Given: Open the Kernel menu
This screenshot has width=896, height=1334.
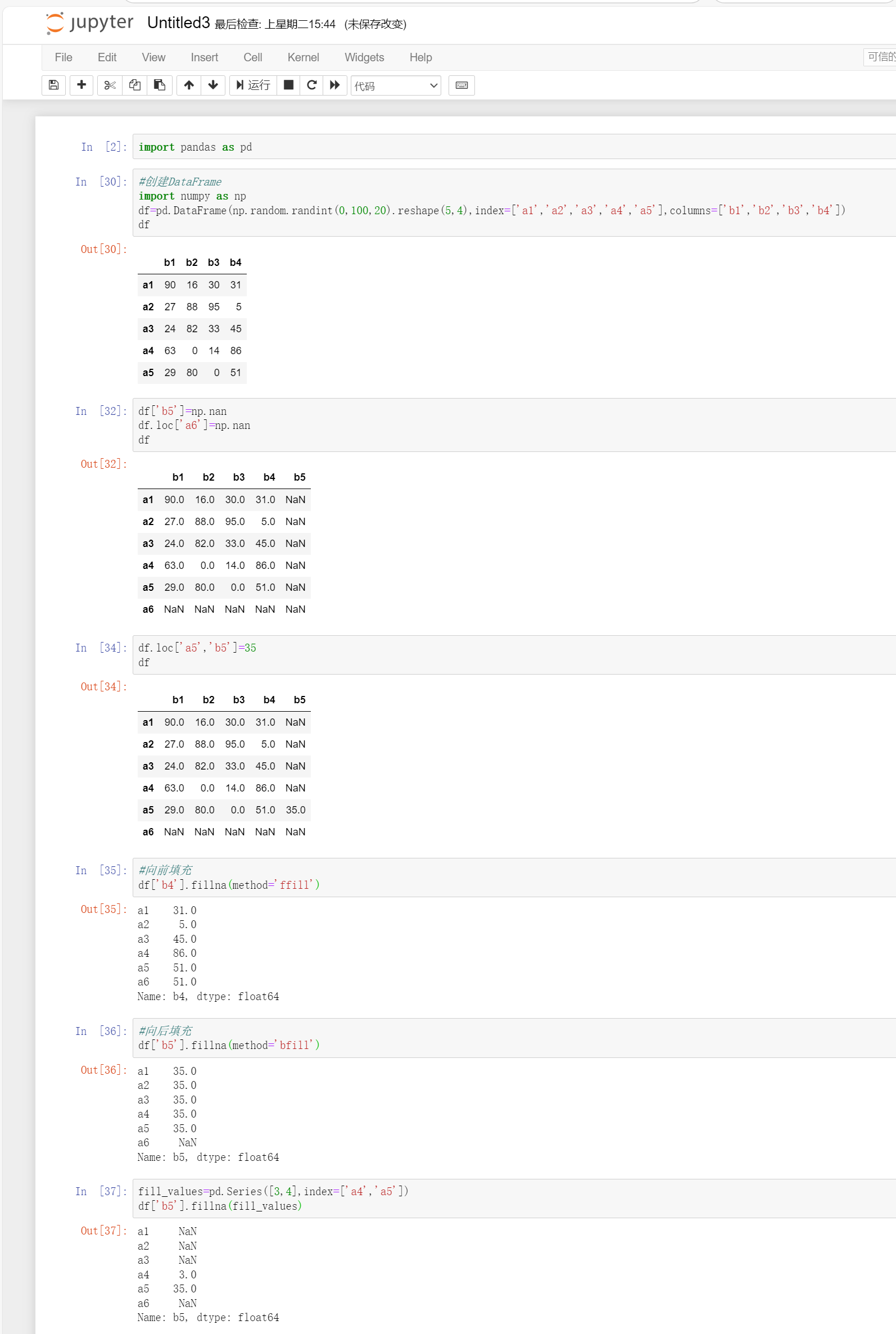Looking at the screenshot, I should point(304,57).
